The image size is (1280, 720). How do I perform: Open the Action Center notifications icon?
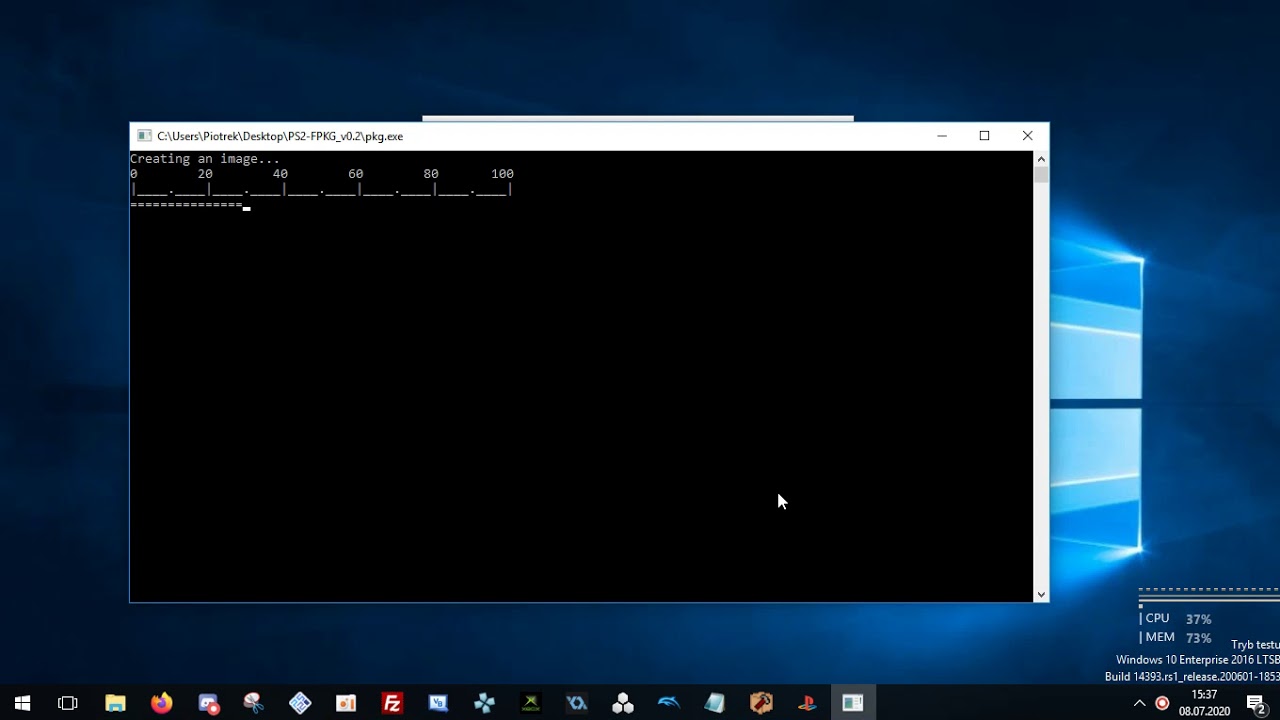1256,703
